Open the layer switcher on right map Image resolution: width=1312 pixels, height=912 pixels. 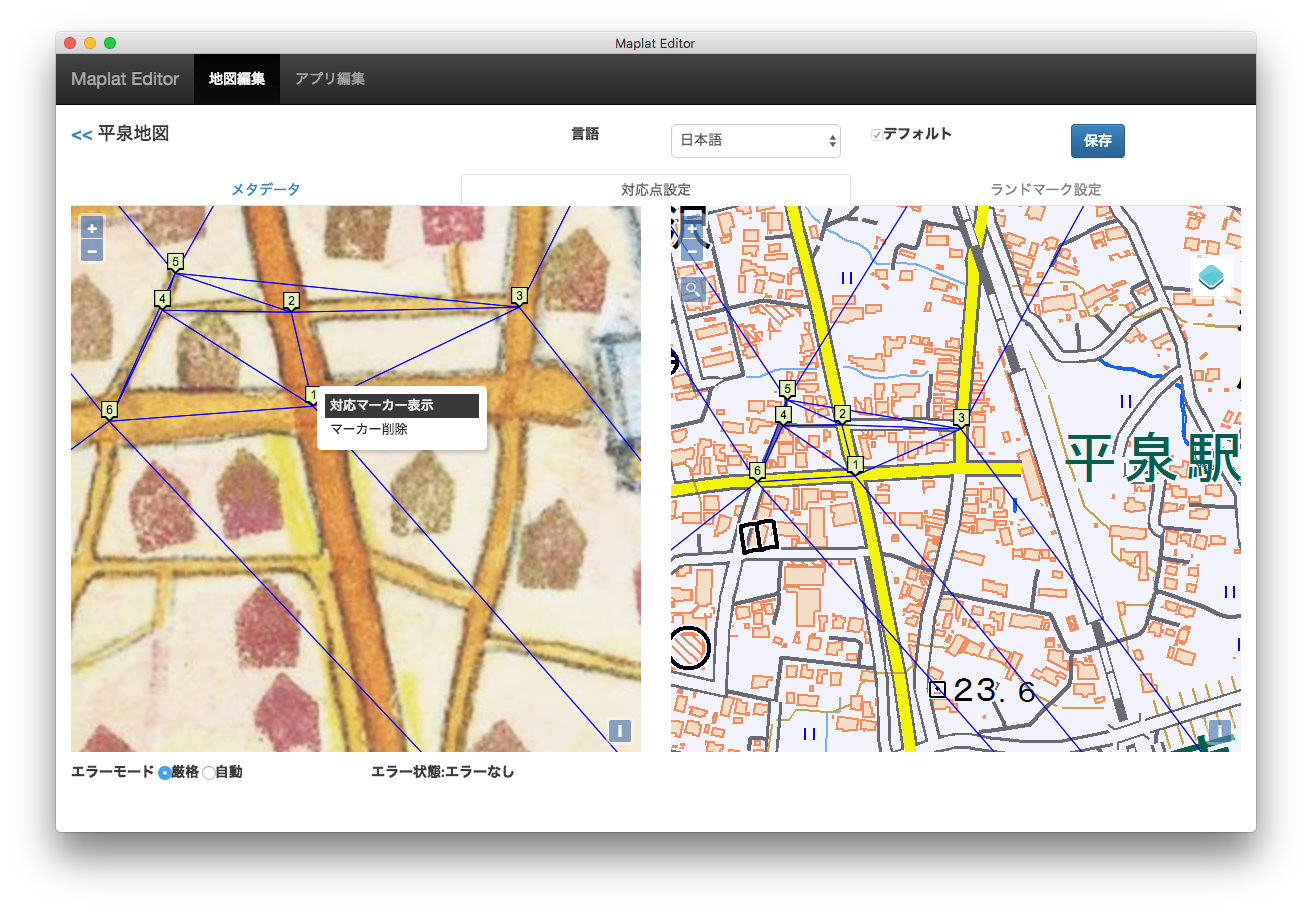[x=1212, y=277]
